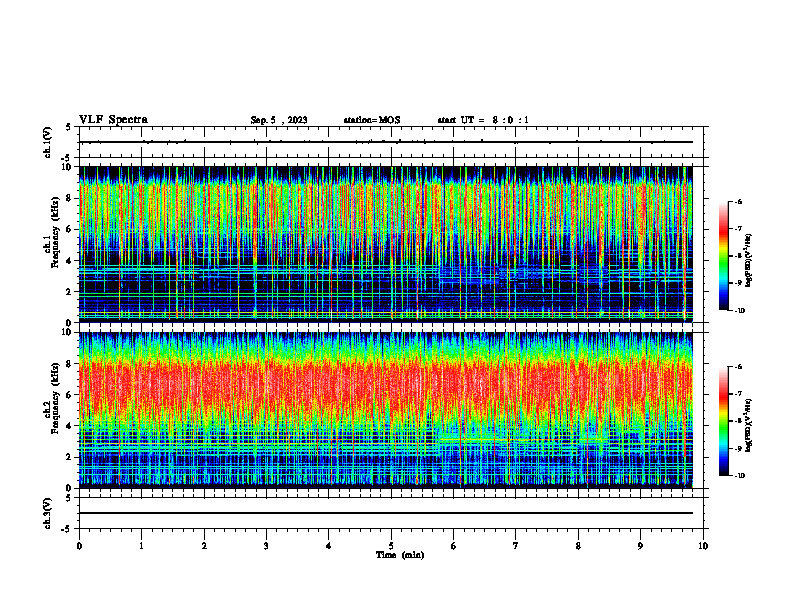
Task: Click the 'start UT = 8:0:1' header text
Action: [x=483, y=120]
